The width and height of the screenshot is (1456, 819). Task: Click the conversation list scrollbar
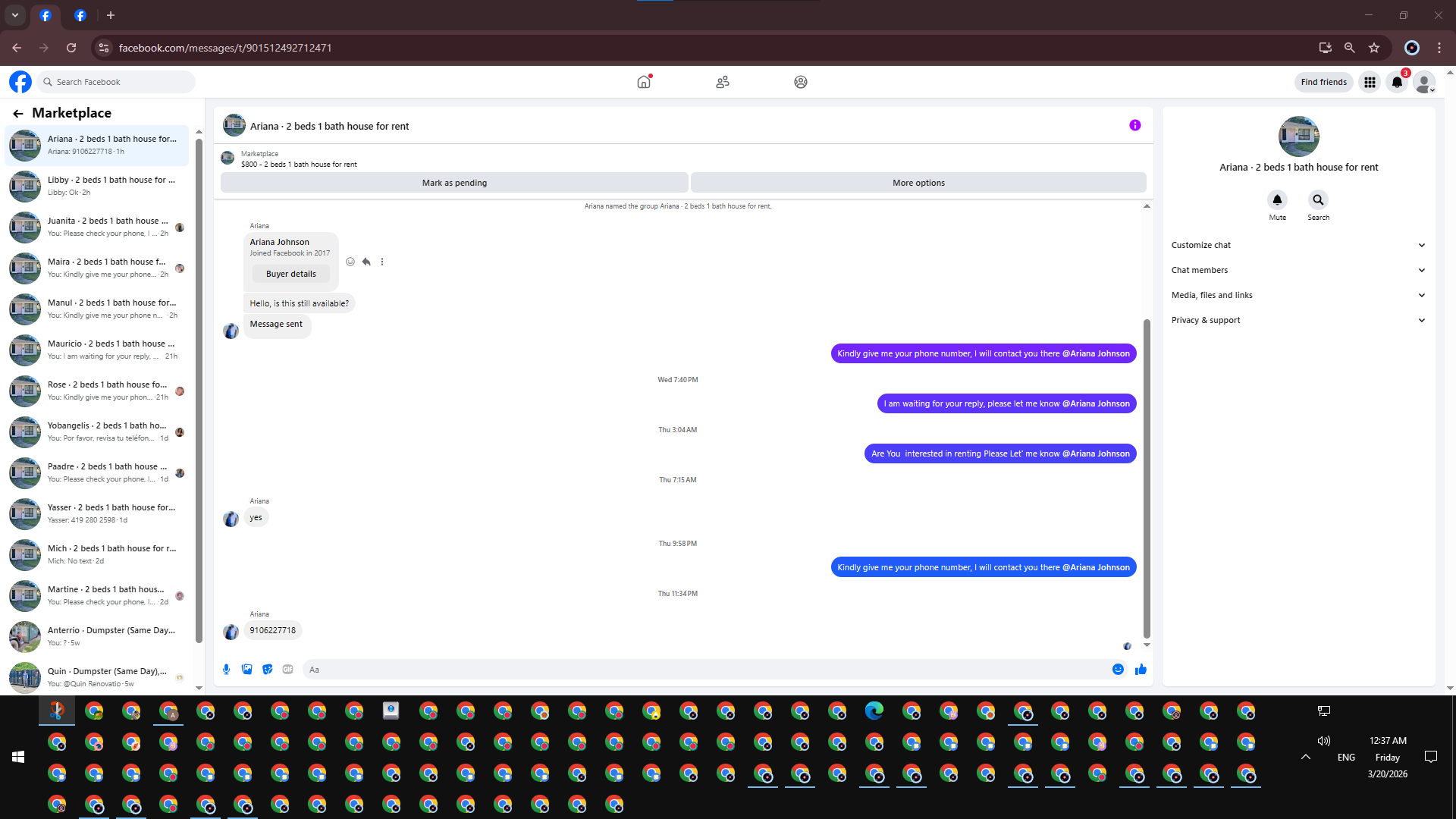click(x=199, y=391)
